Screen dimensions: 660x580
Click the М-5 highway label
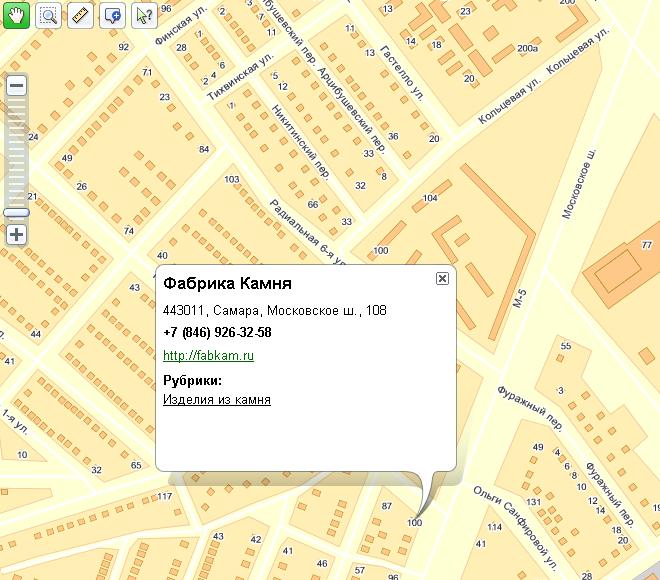pos(520,298)
